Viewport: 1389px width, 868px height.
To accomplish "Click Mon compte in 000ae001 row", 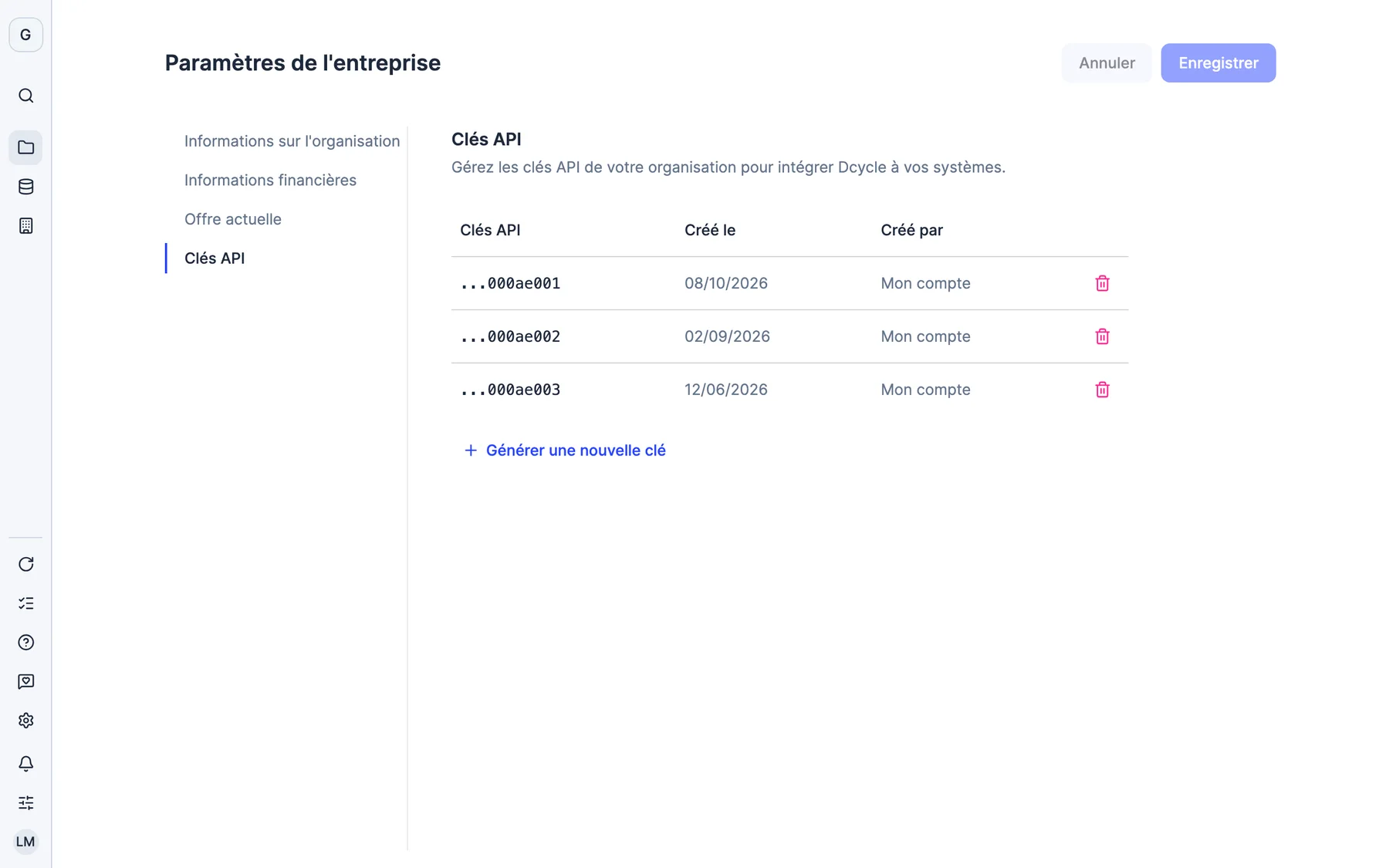I will (925, 283).
